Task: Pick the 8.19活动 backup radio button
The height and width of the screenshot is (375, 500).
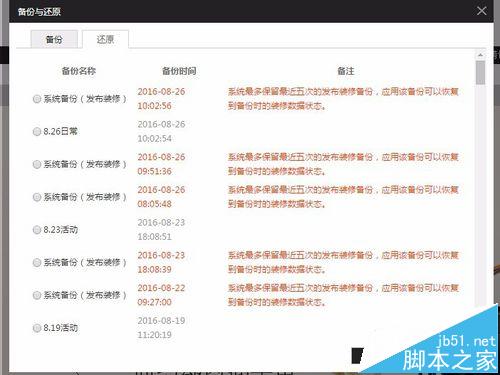Action: point(36,328)
